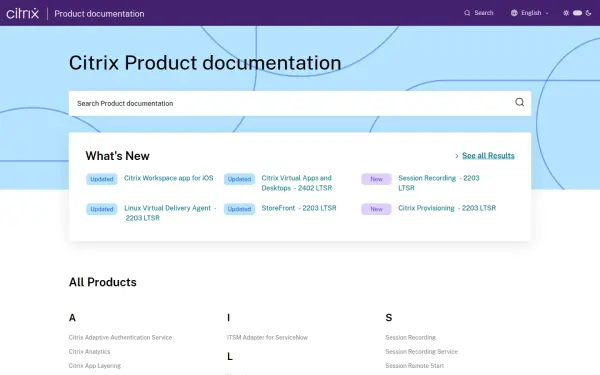Open Session Recording - 2203 LTSR
Image resolution: width=600 pixels, height=375 pixels.
pyautogui.click(x=439, y=183)
